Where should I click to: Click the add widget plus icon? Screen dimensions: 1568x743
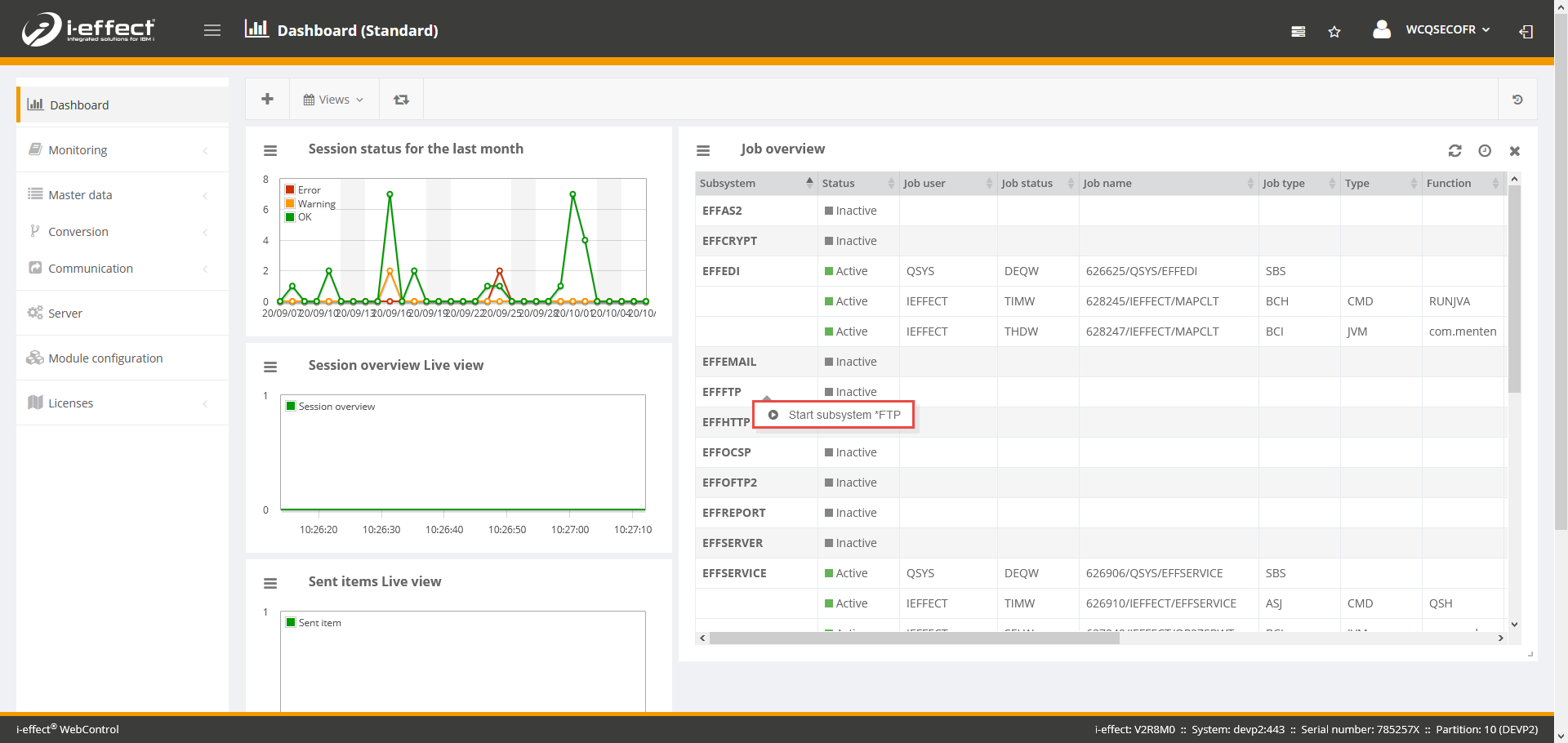267,100
